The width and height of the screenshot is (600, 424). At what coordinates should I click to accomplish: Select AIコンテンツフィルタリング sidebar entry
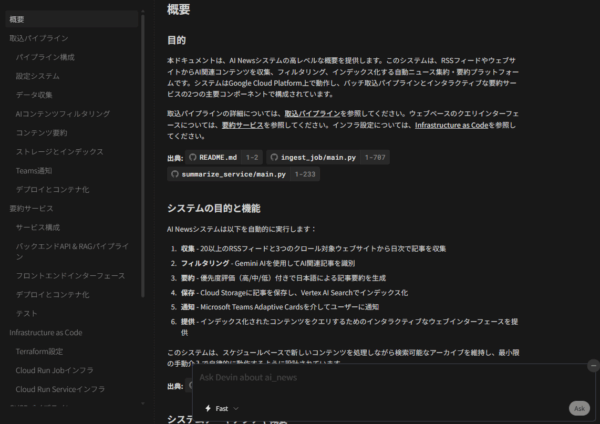pyautogui.click(x=63, y=114)
